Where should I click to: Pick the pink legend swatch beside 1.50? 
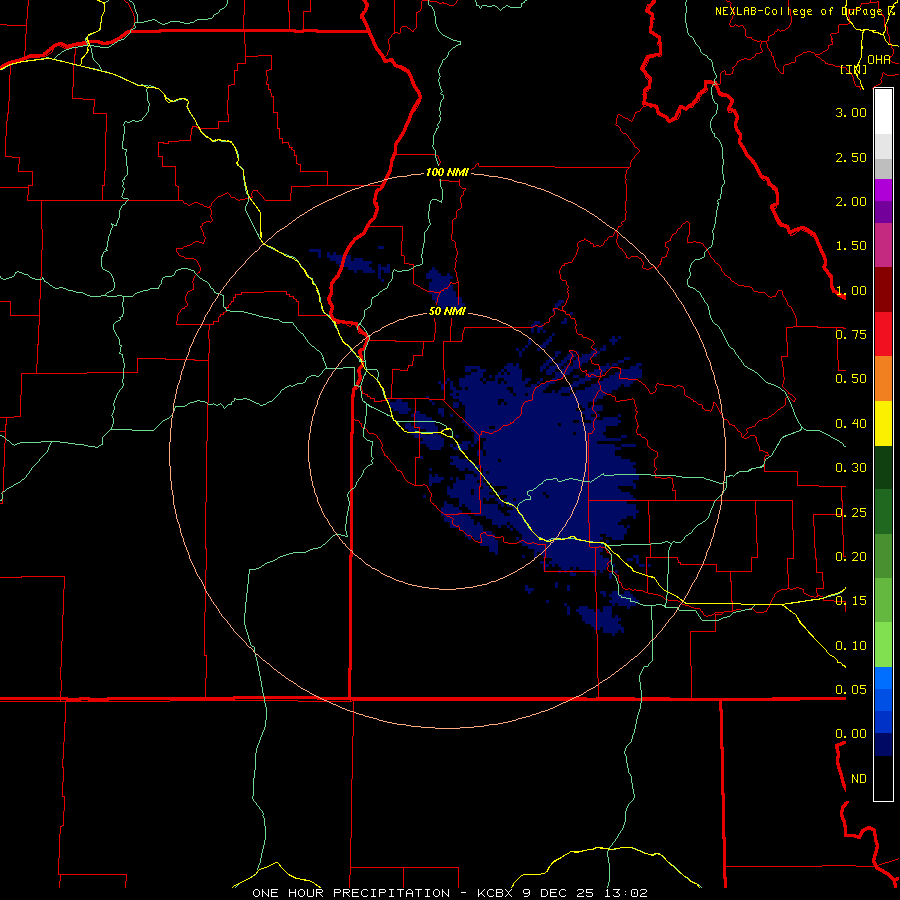click(x=883, y=245)
